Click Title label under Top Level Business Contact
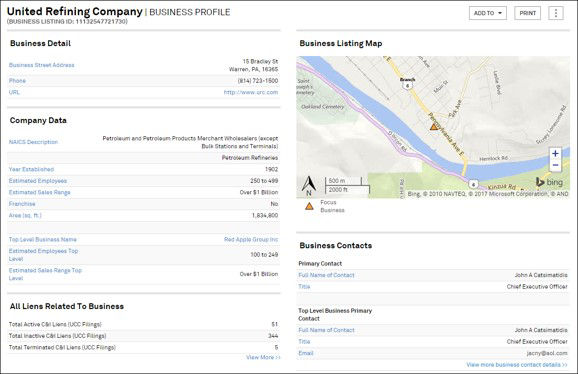 [x=304, y=342]
